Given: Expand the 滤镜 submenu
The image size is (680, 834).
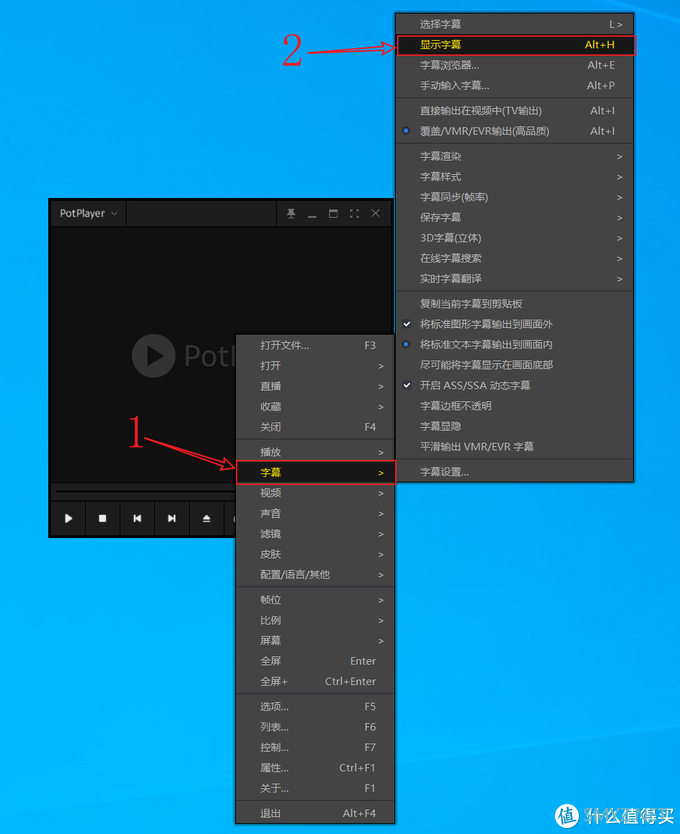Looking at the screenshot, I should (315, 534).
